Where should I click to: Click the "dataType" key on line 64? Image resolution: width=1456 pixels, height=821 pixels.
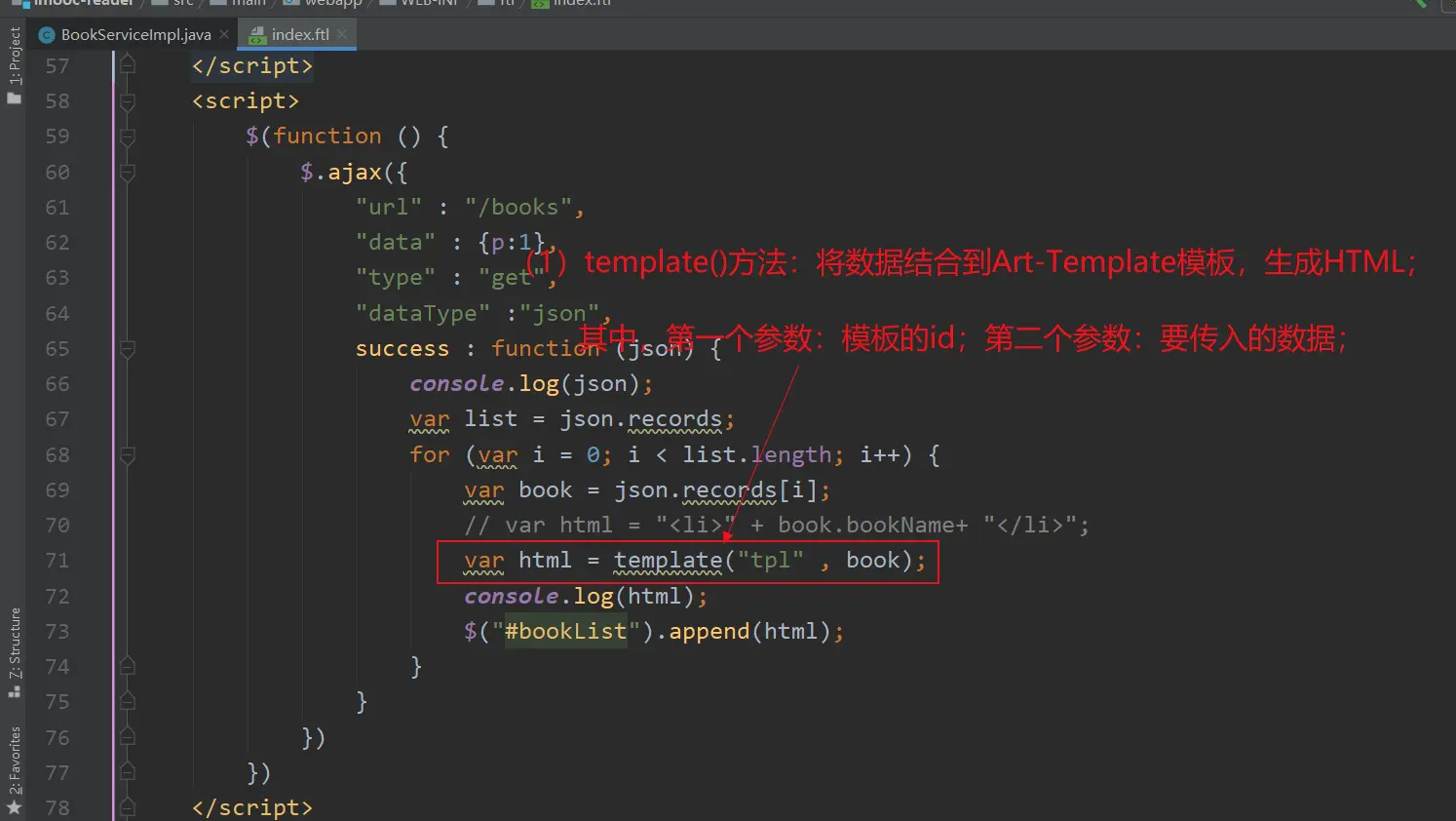click(423, 313)
